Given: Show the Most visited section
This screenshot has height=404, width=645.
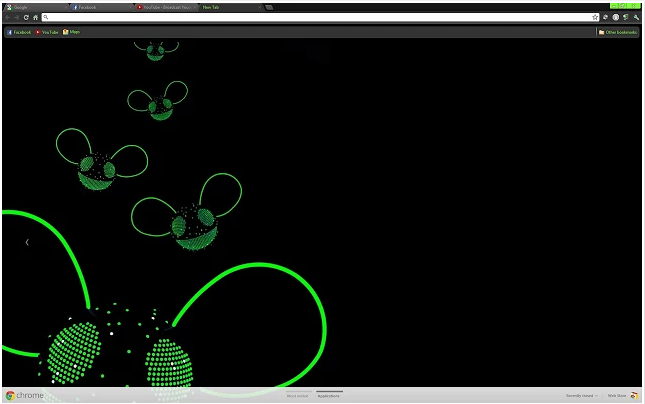Looking at the screenshot, I should pyautogui.click(x=297, y=396).
